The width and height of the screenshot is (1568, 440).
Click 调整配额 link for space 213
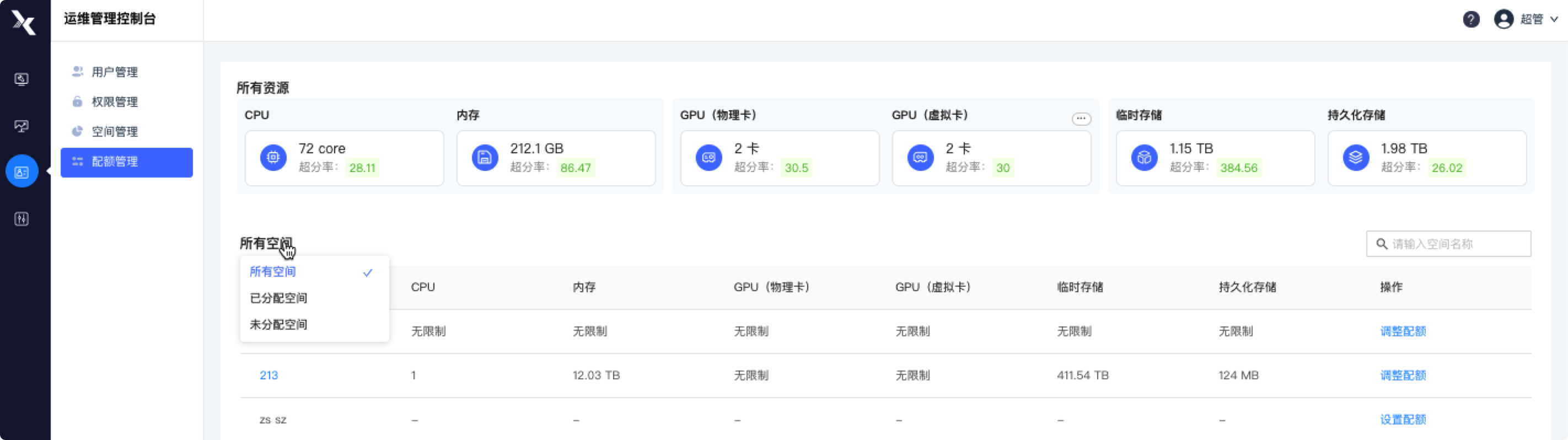pyautogui.click(x=1403, y=375)
